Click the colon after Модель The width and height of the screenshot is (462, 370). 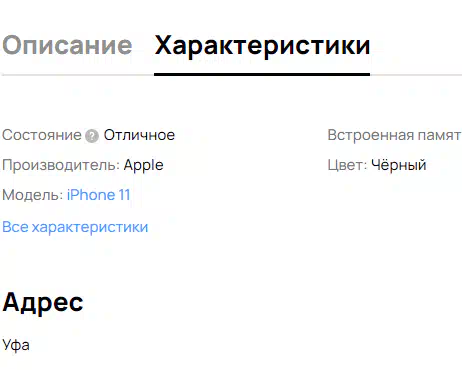click(x=61, y=197)
